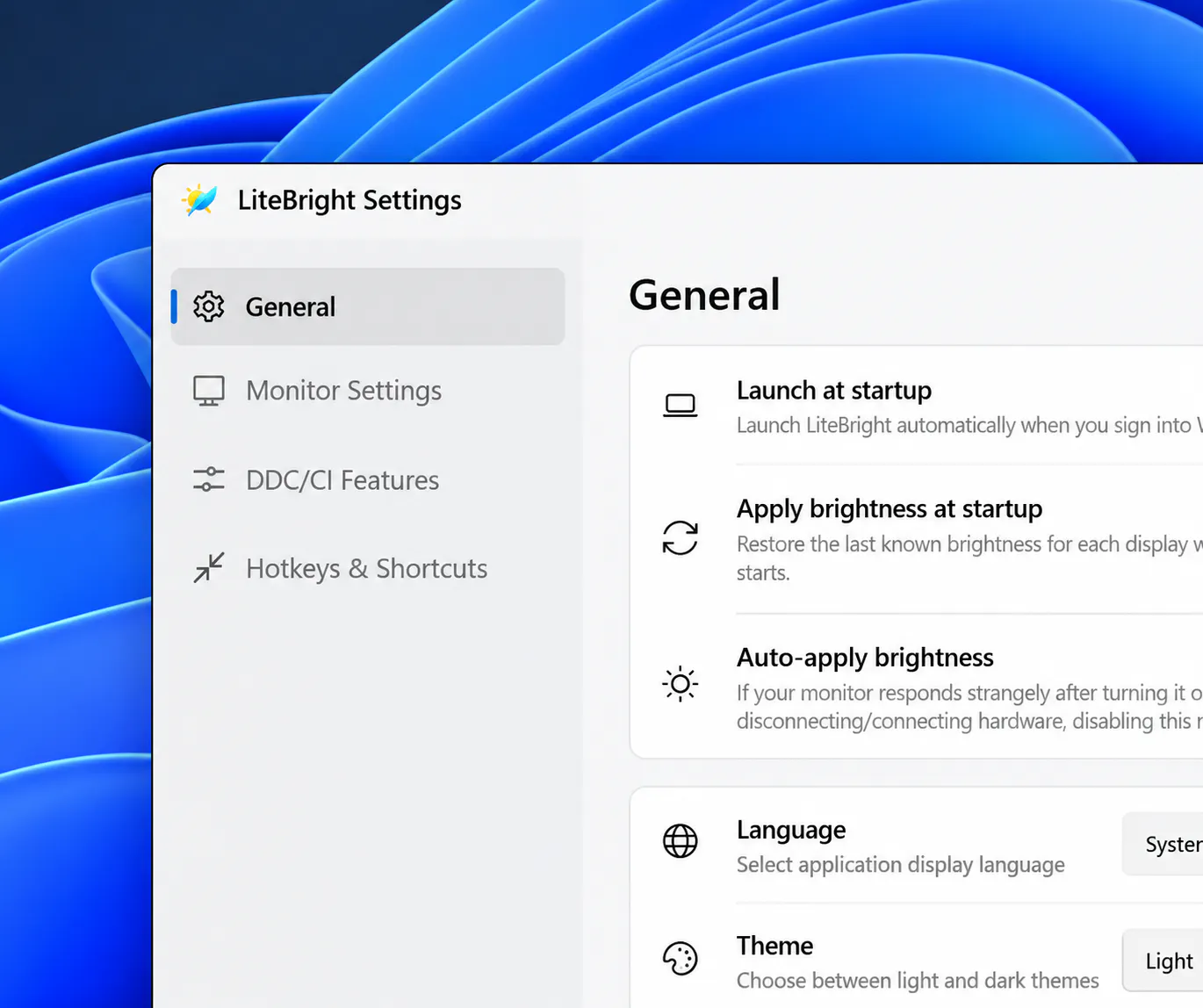Click 'Select application display language' description
Viewport: 1203px width, 1008px height.
[900, 865]
